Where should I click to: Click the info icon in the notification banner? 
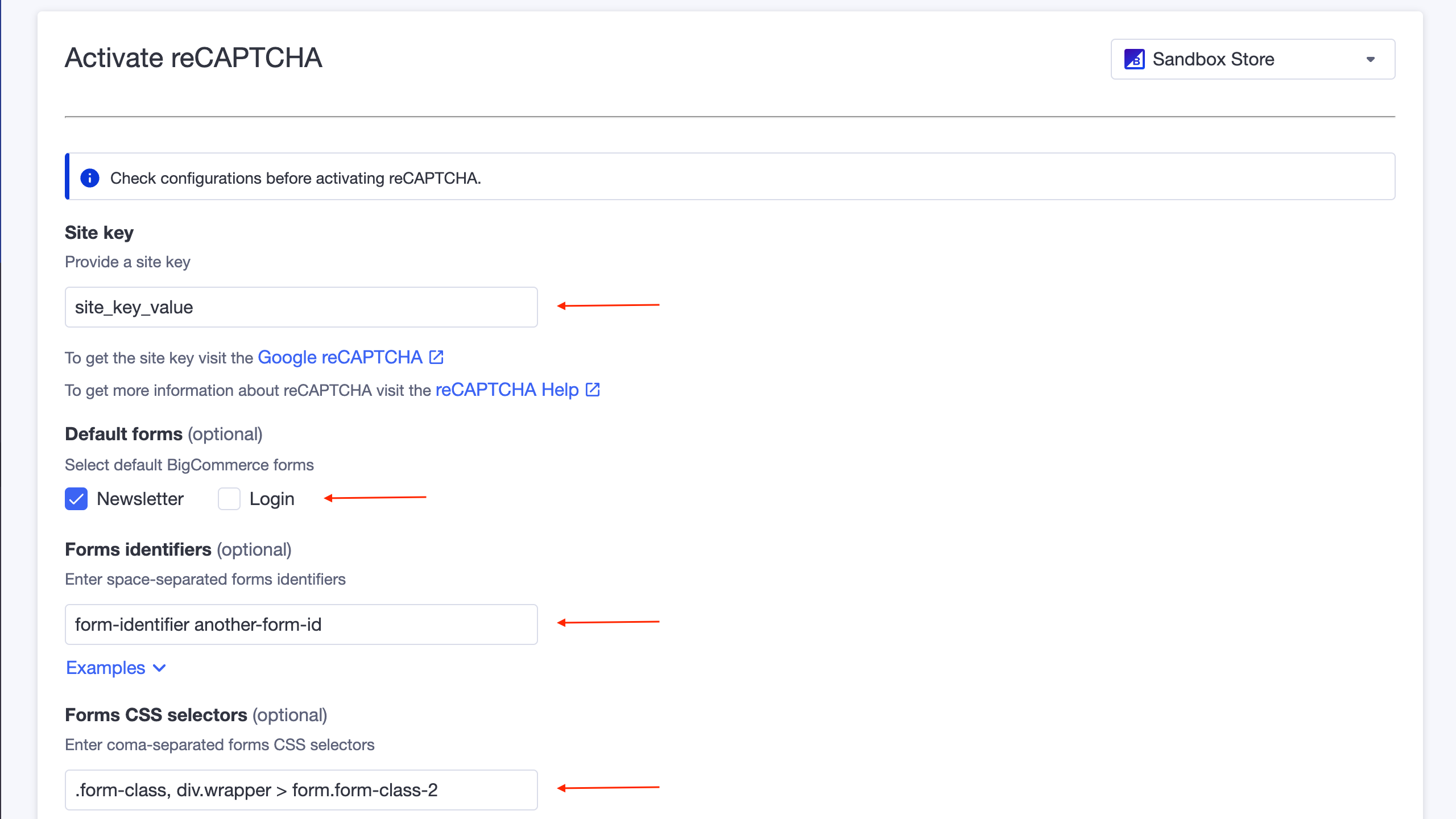(90, 177)
